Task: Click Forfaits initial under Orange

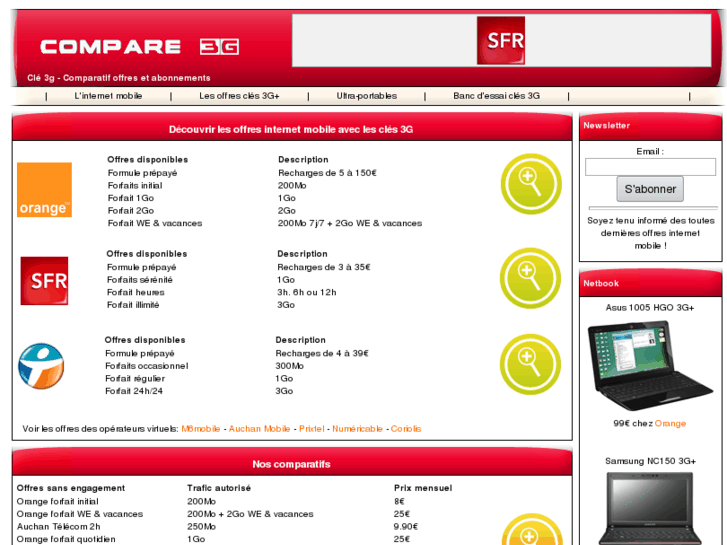Action: tap(135, 186)
